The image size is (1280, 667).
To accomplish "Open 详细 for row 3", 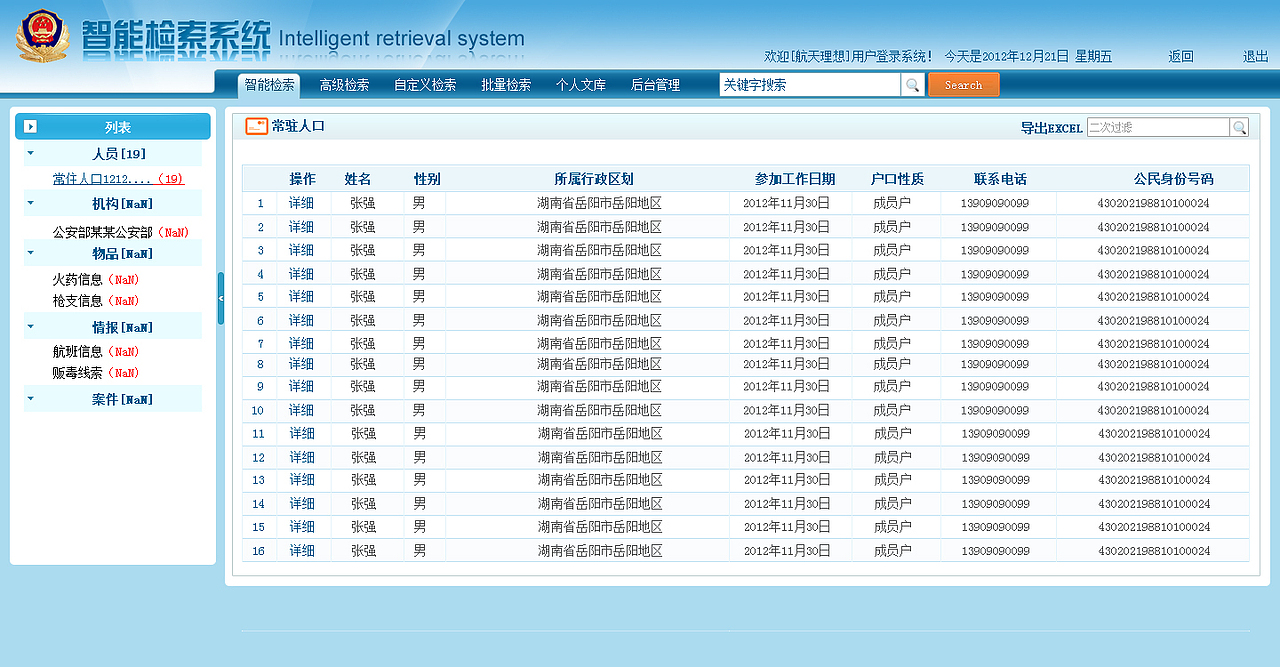I will (301, 250).
